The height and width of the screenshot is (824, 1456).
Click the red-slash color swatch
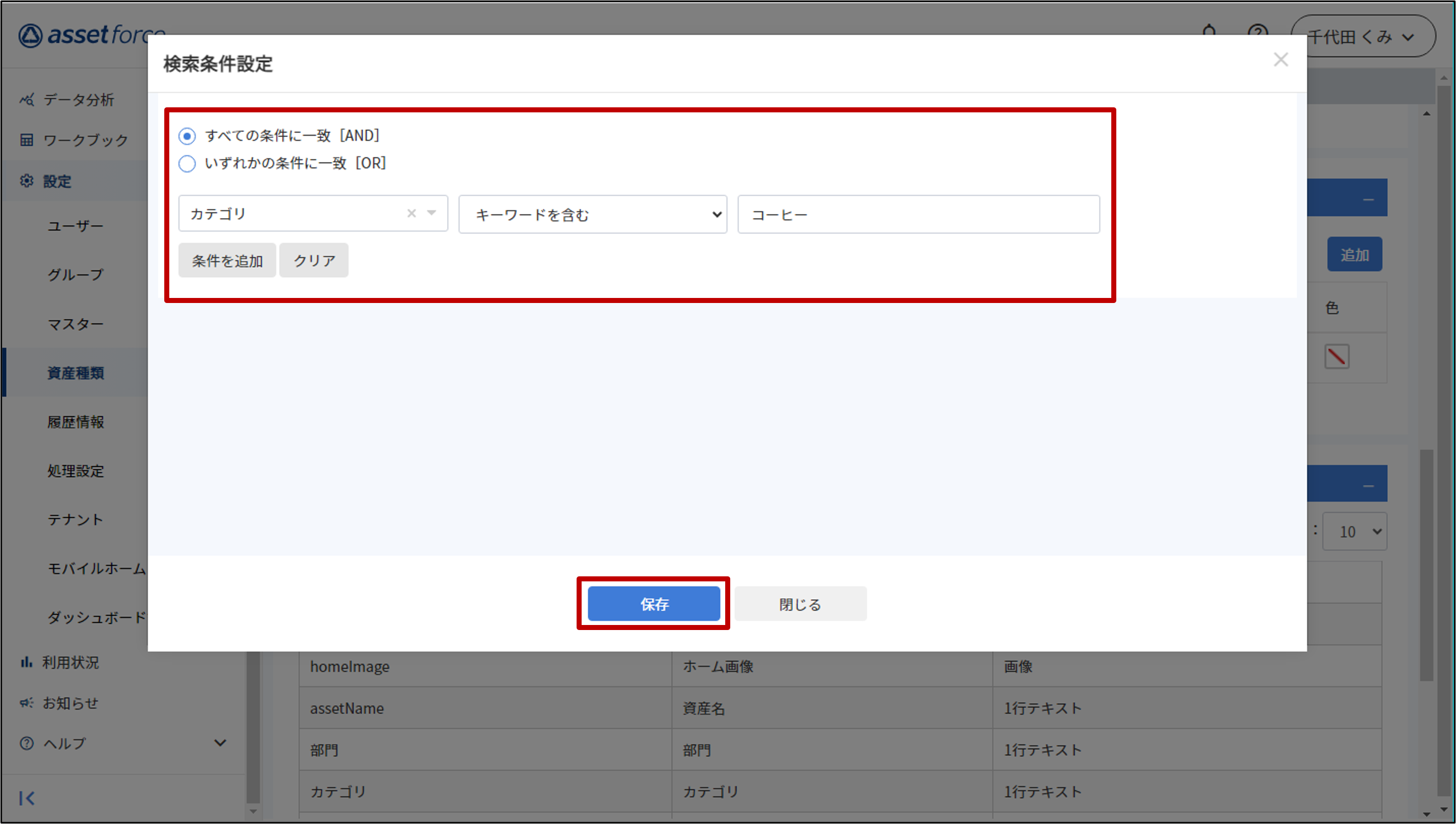1336,357
